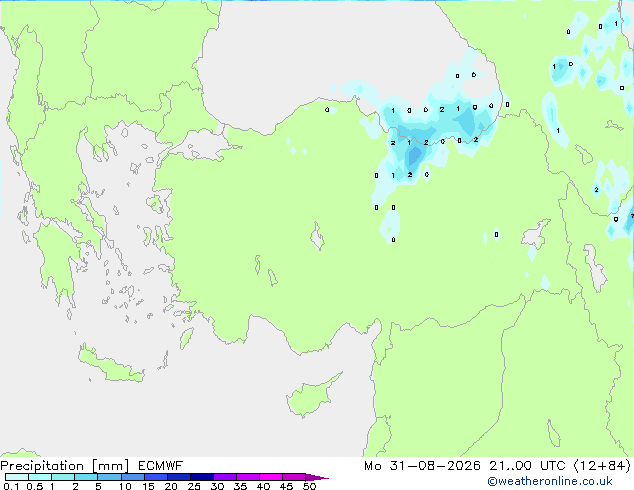The image size is (634, 490).
Task: Click the 5 mm legend color swatch
Action: click(109, 477)
